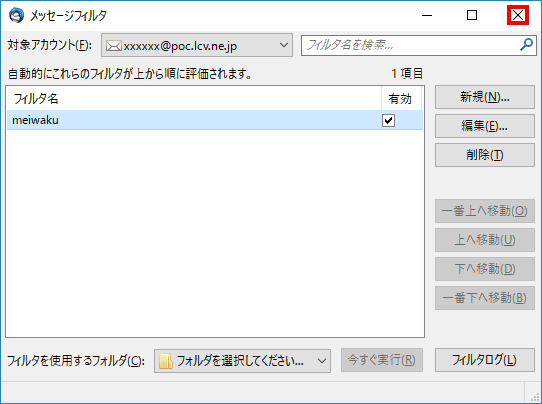Click the 今すぐ実行(R) run now button

tap(382, 360)
